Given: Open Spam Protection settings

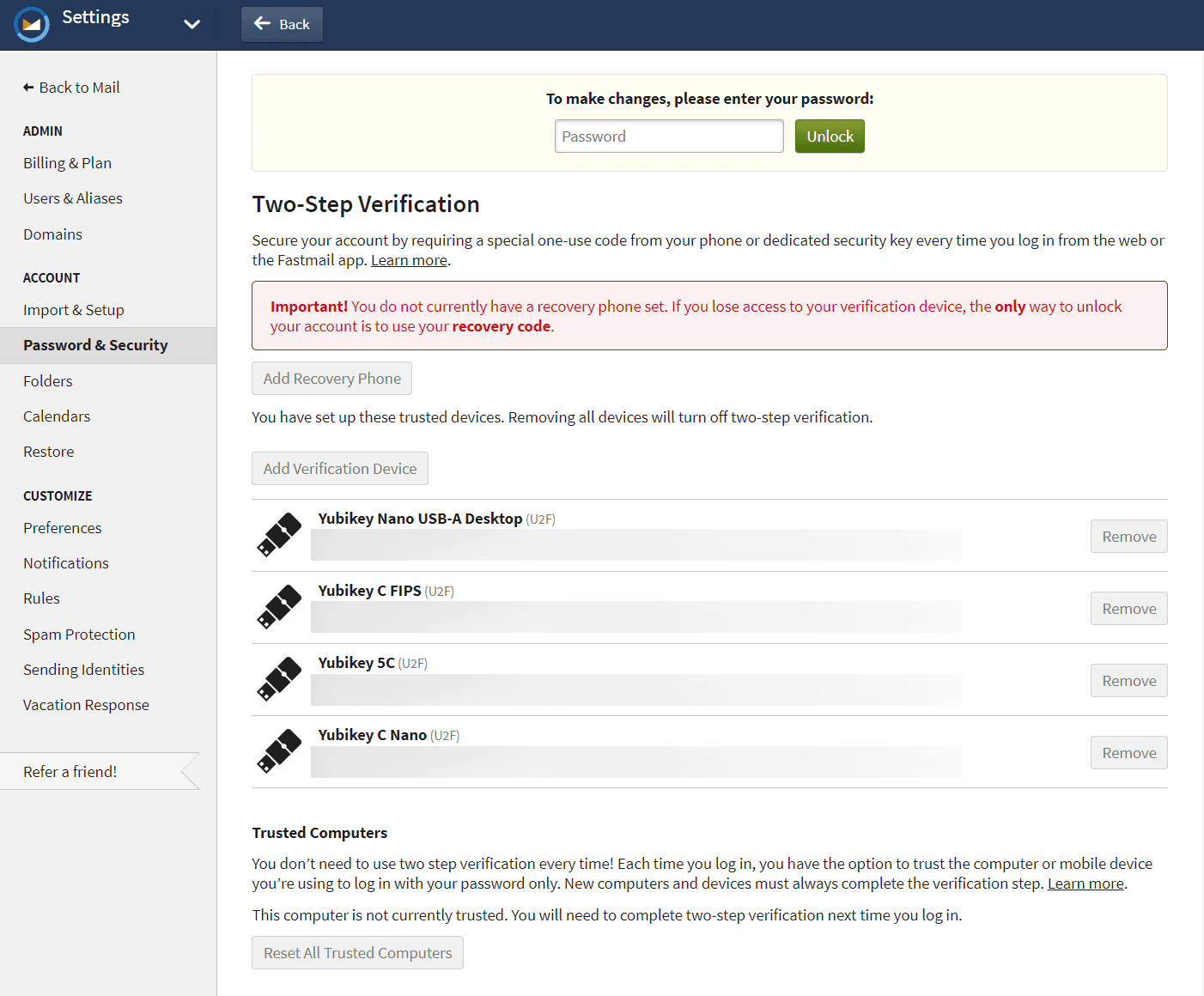Looking at the screenshot, I should (x=79, y=635).
